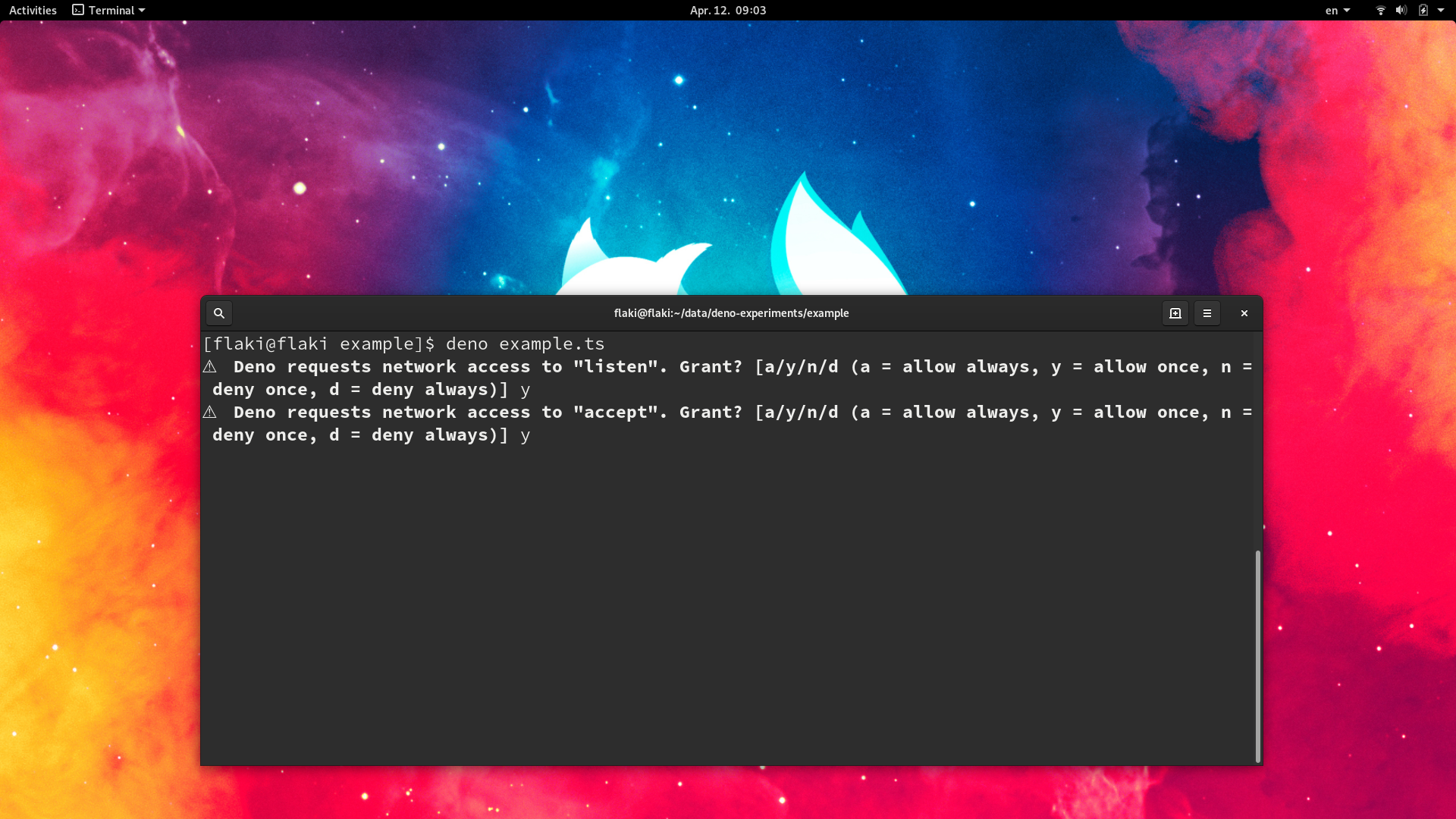Click the warning icon before "accept" prompt
This screenshot has height=819, width=1456.
coord(210,413)
